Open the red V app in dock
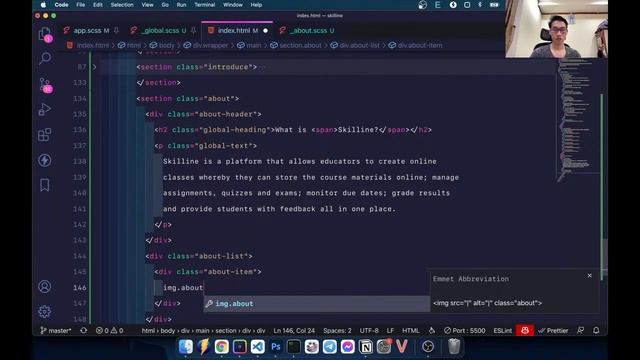Viewport: 640px width, 360px height. pyautogui.click(x=402, y=347)
